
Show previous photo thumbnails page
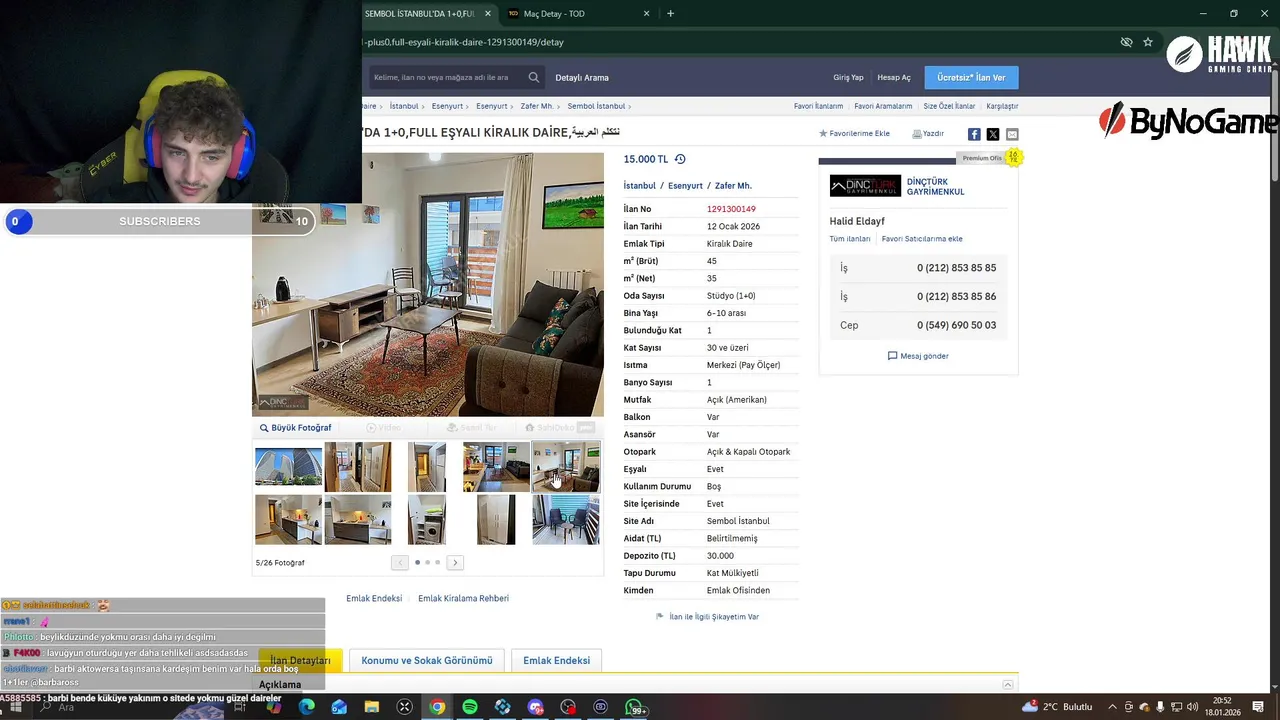pyautogui.click(x=400, y=563)
